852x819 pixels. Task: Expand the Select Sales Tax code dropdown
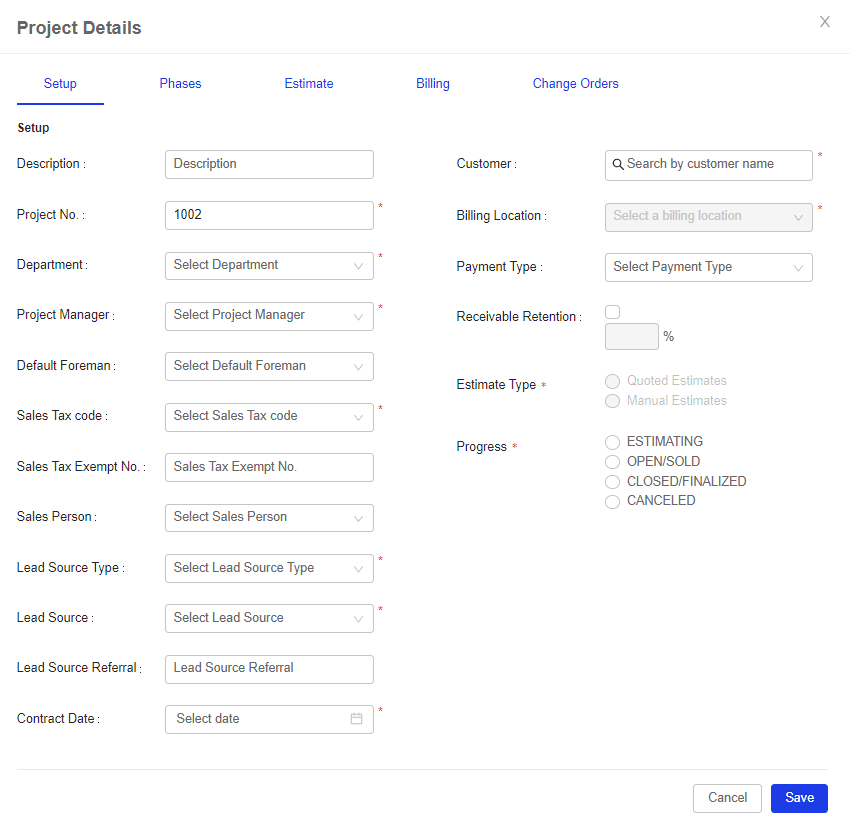[270, 418]
